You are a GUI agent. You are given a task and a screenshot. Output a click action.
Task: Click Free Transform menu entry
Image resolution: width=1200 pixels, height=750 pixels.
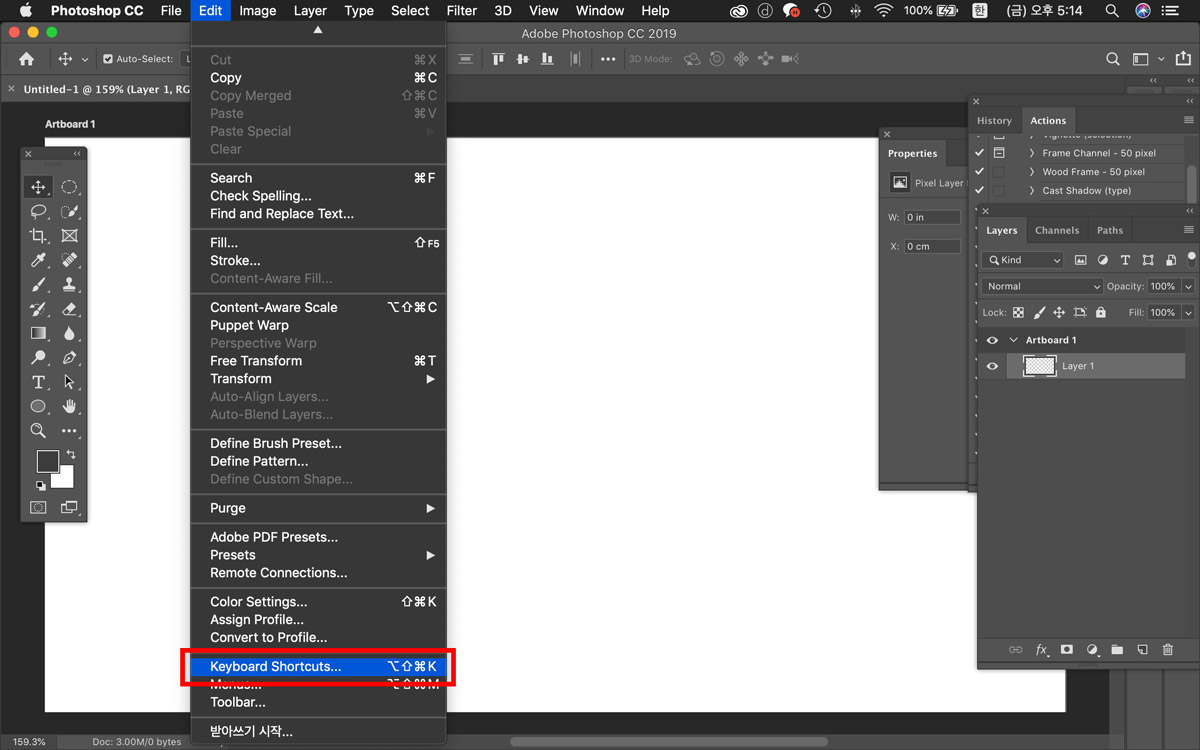click(x=256, y=361)
